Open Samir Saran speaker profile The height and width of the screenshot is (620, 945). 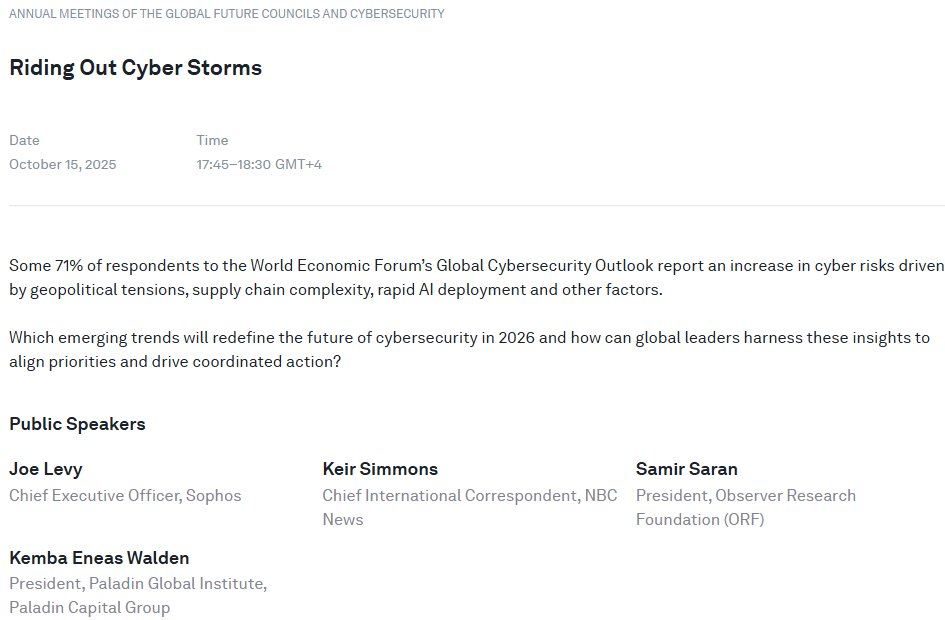point(687,469)
